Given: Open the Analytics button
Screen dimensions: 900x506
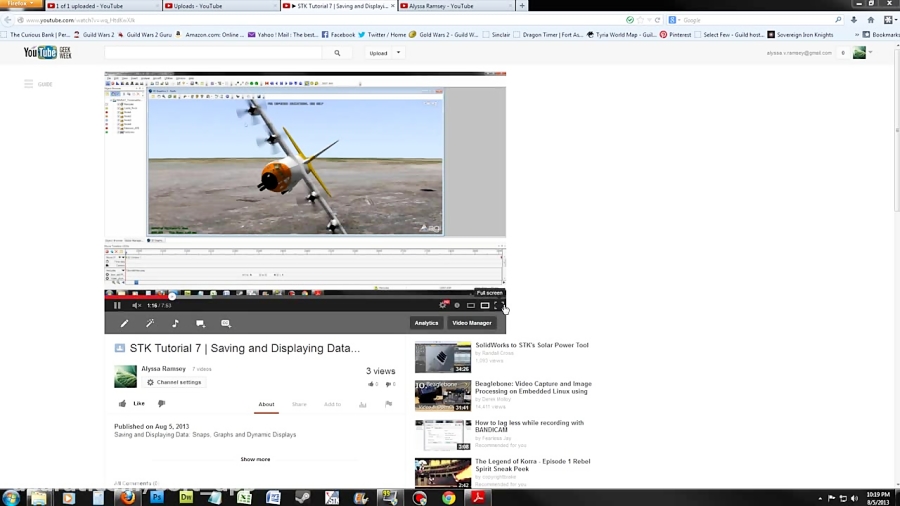Looking at the screenshot, I should (426, 323).
